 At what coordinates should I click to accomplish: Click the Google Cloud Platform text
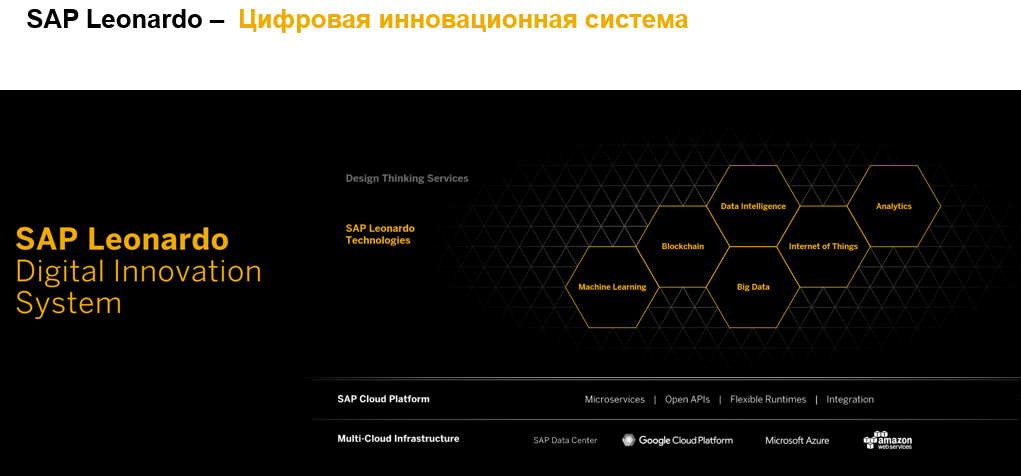[686, 441]
